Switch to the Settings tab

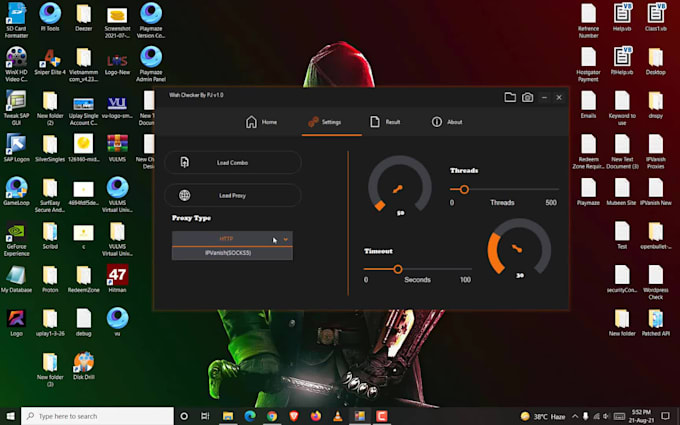(325, 122)
